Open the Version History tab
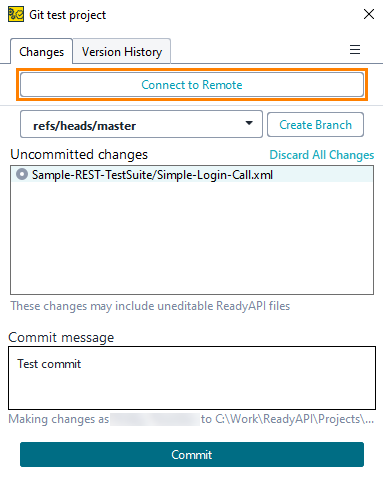383x488 pixels. [122, 52]
